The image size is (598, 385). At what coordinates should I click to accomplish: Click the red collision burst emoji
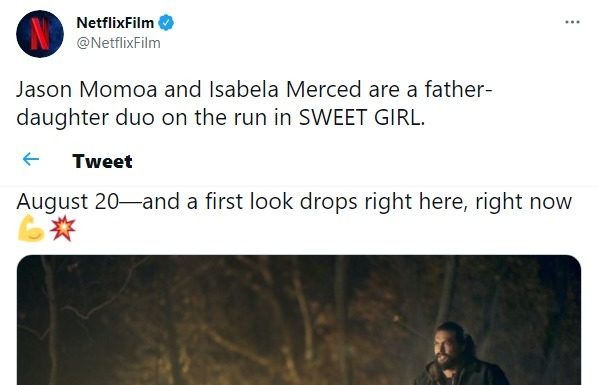tap(63, 228)
